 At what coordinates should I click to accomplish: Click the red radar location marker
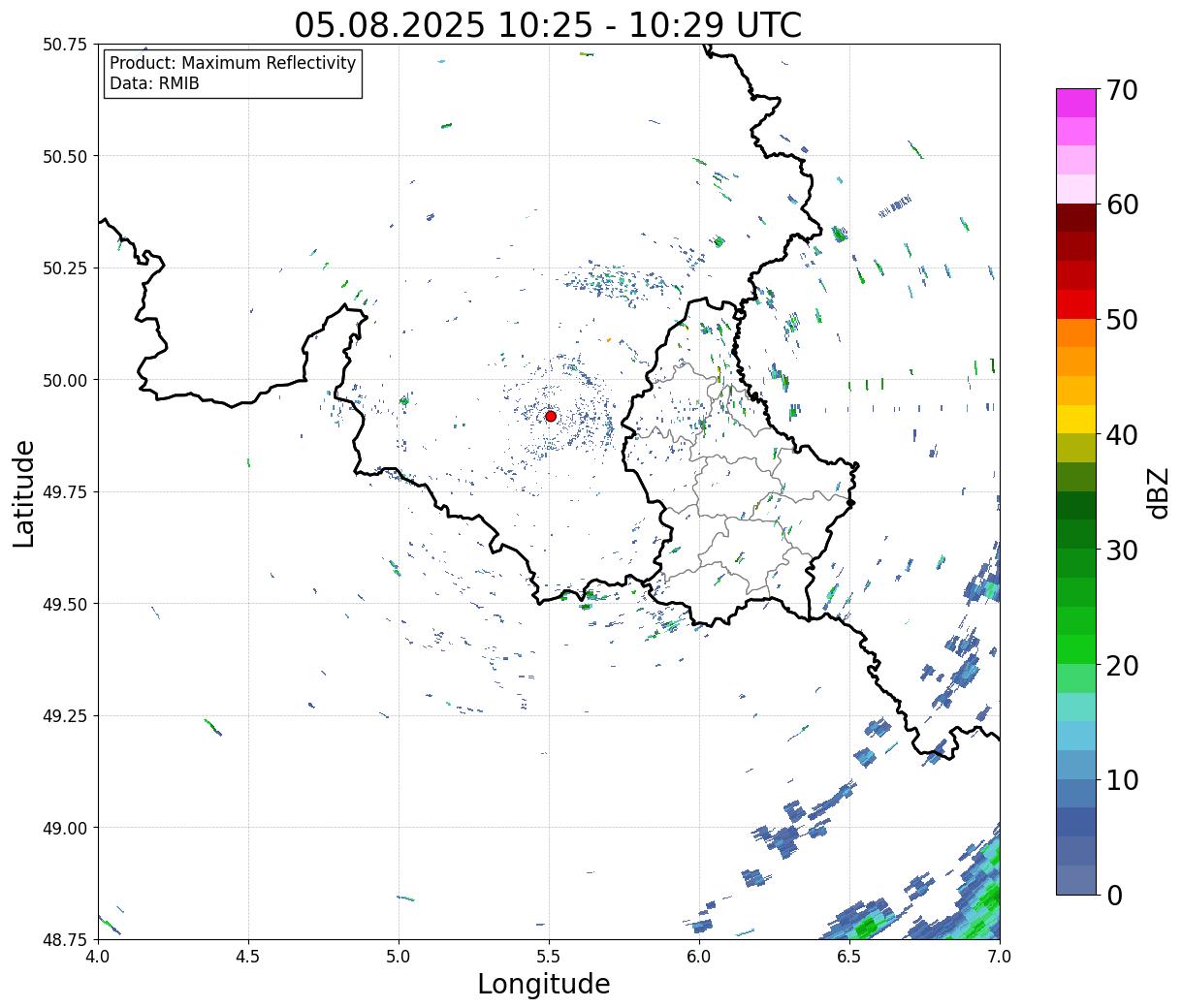(551, 416)
